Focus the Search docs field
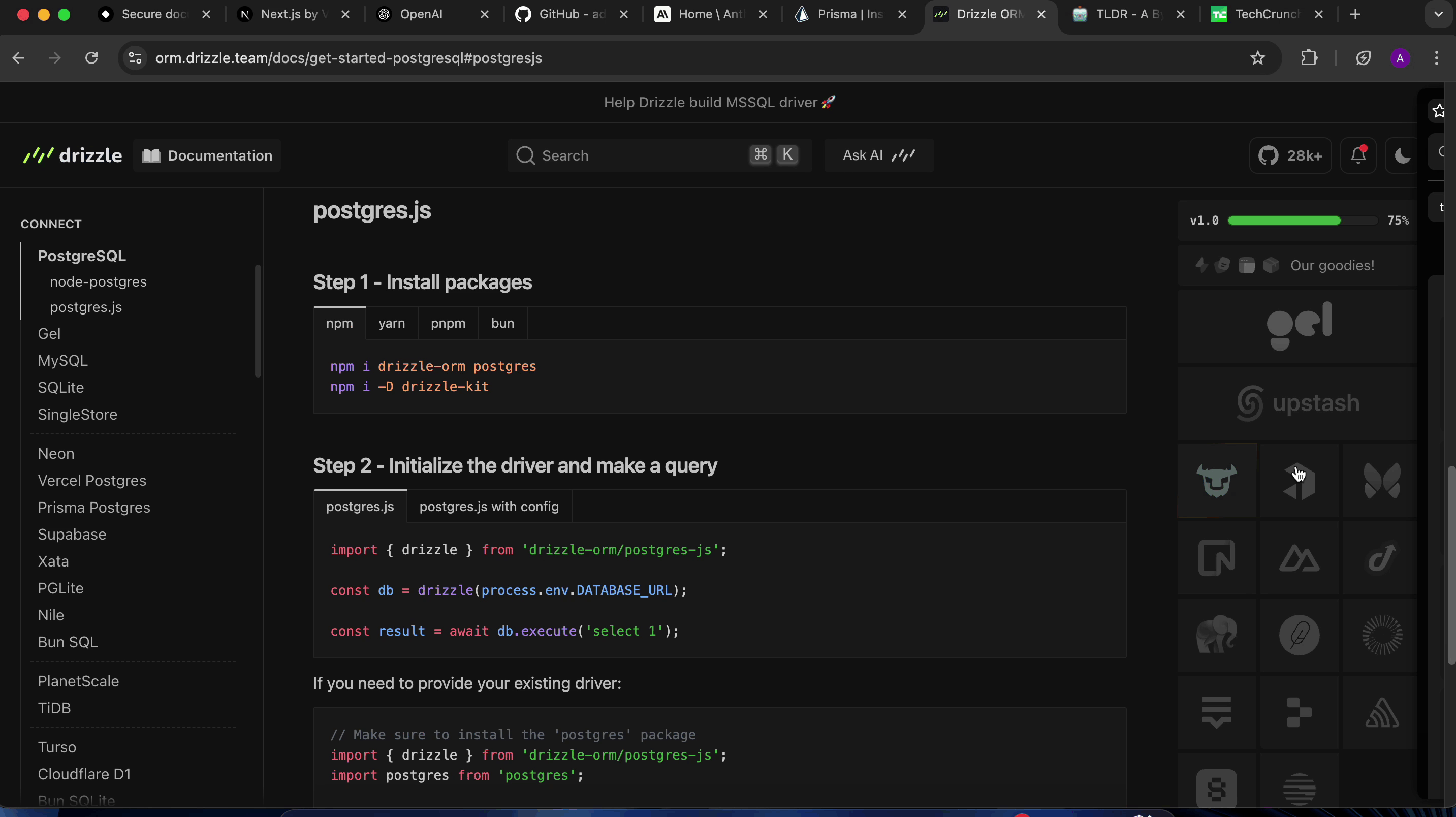Image resolution: width=1456 pixels, height=817 pixels. [x=659, y=155]
